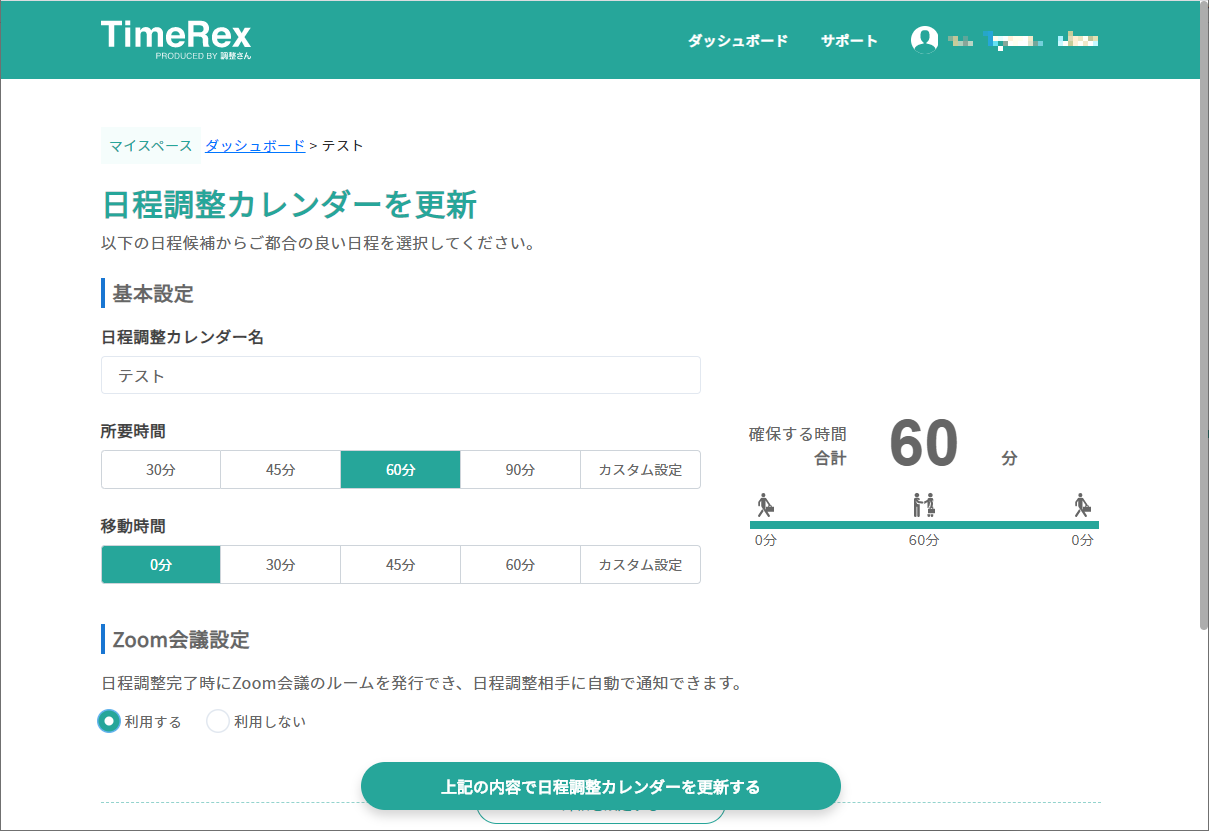Click the right travel-time walking person icon
1209x831 pixels.
click(x=1083, y=504)
